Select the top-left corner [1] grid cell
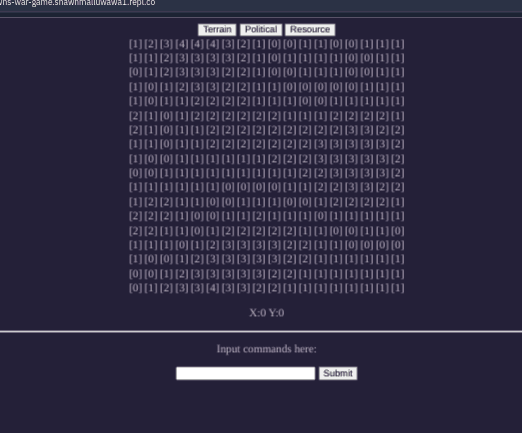 coord(135,44)
